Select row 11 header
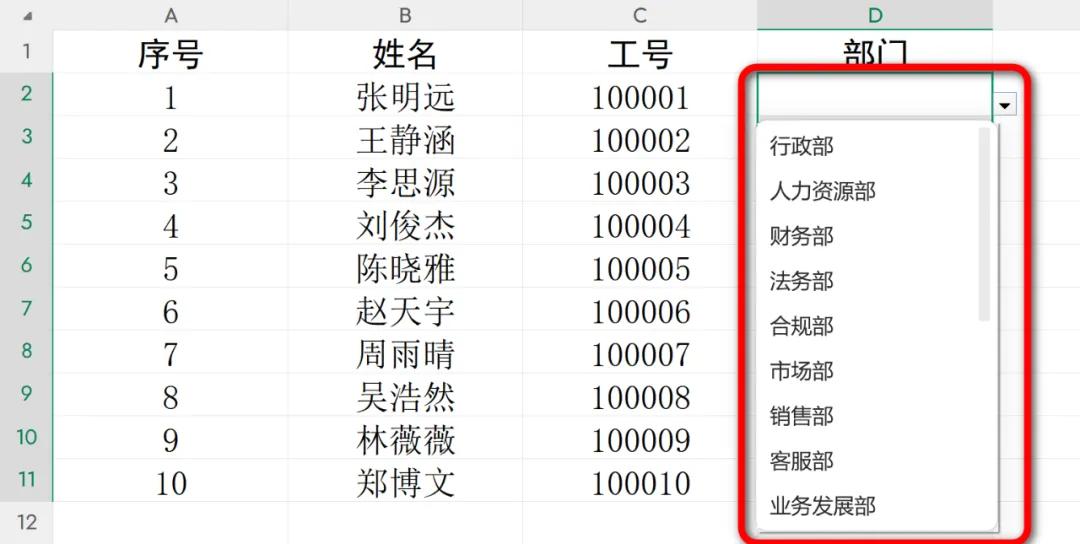The width and height of the screenshot is (1080, 544). (26, 480)
